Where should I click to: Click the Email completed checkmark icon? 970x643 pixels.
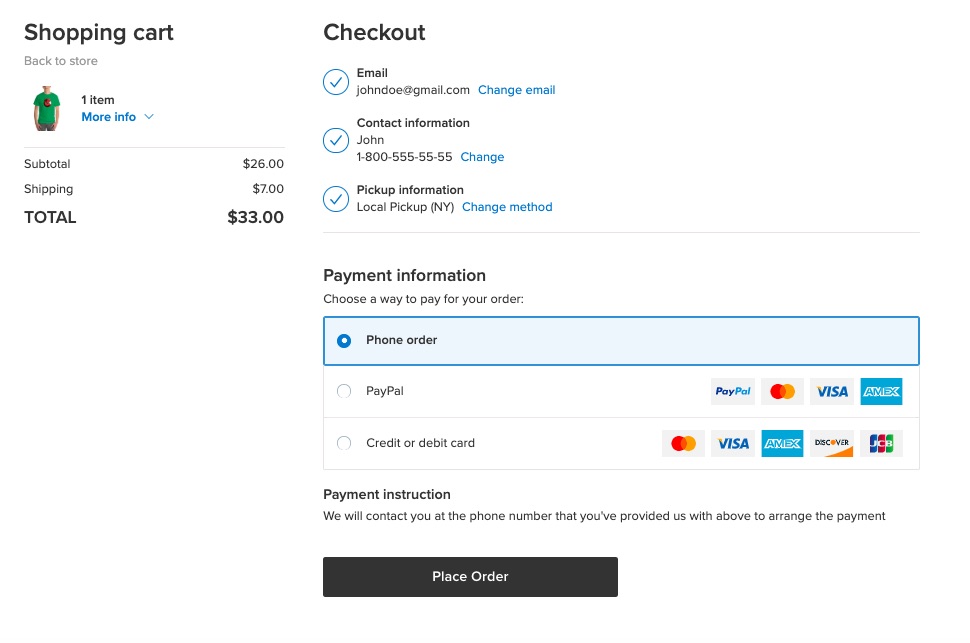336,82
